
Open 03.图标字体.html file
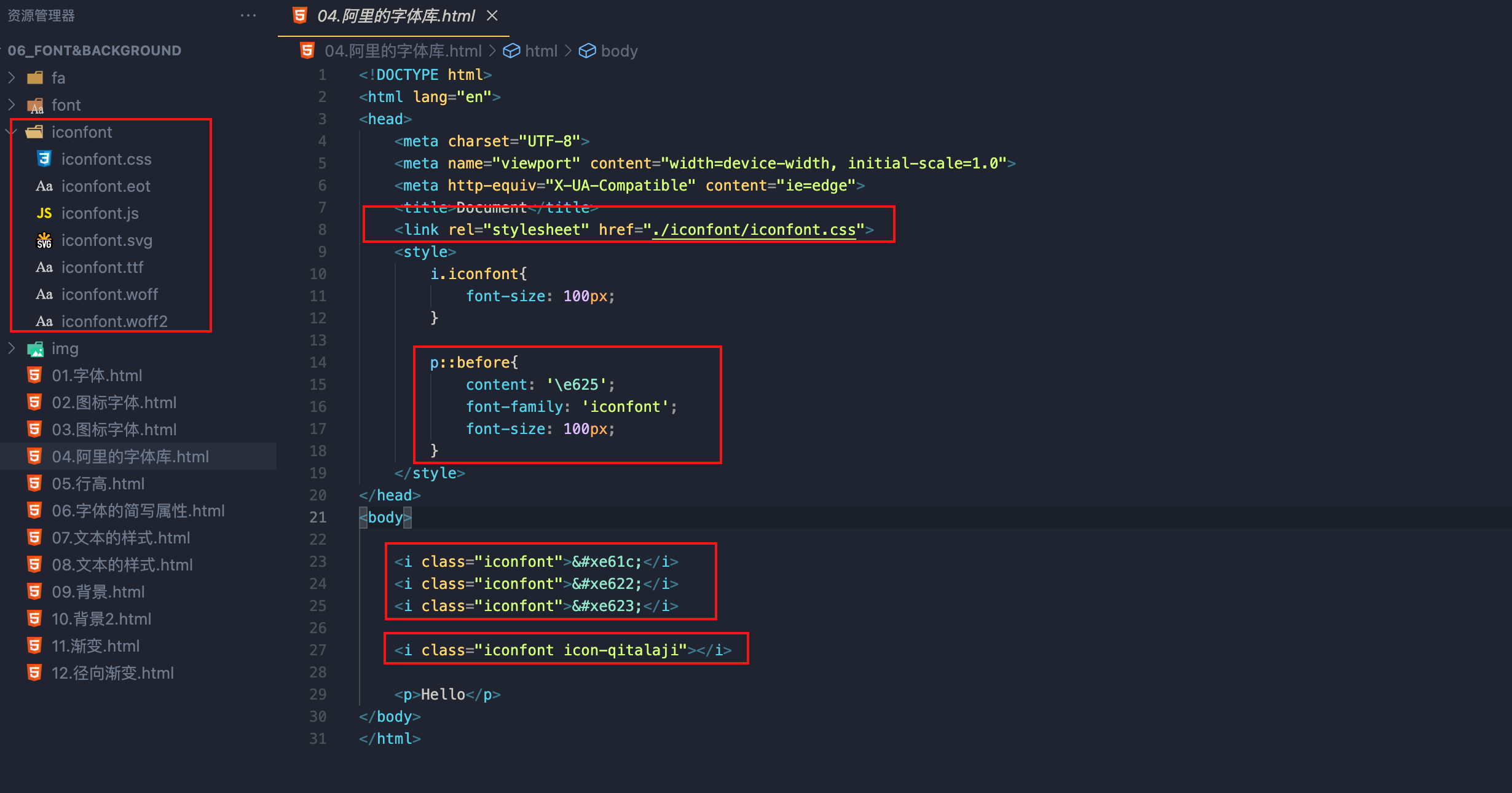(x=114, y=430)
